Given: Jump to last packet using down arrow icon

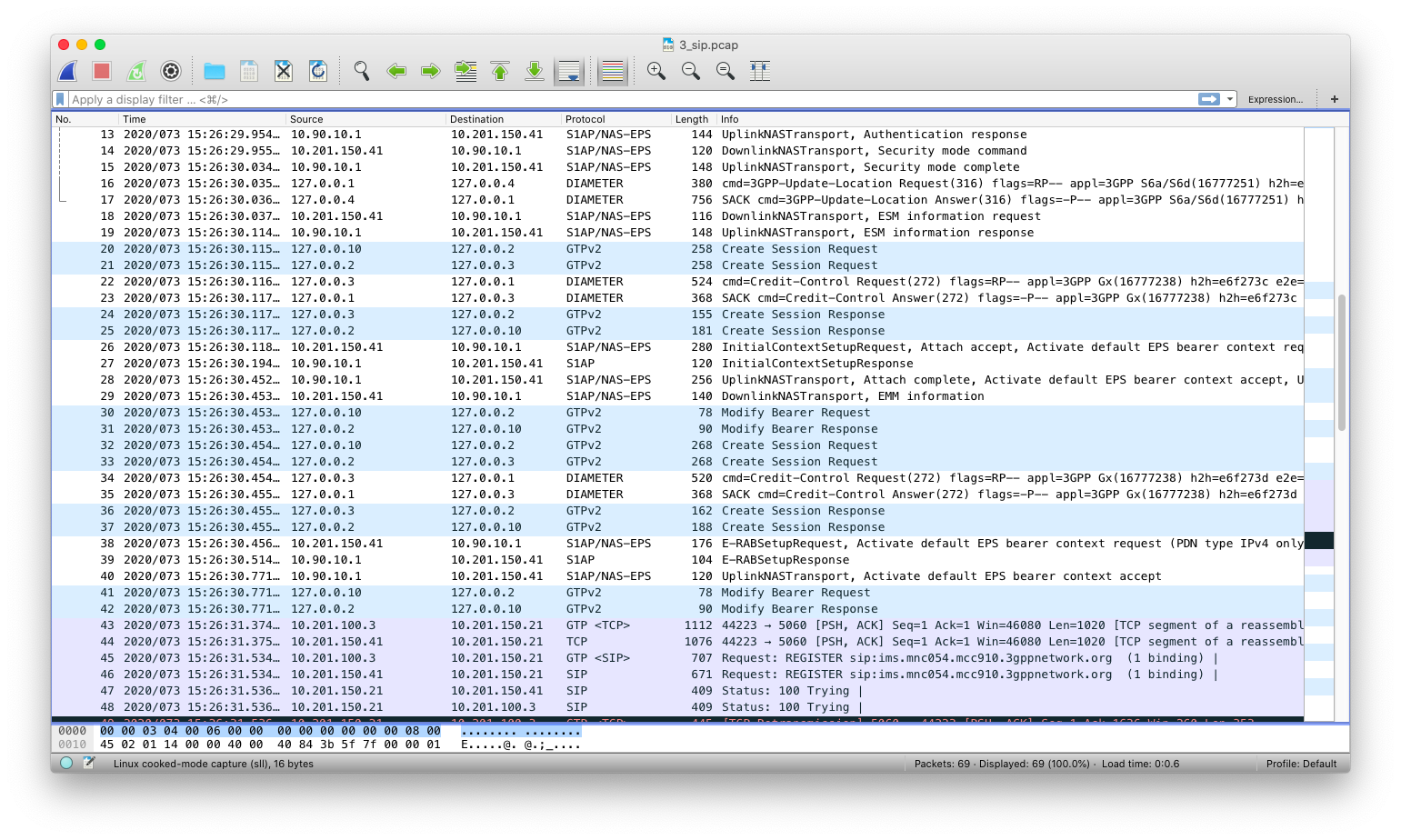Looking at the screenshot, I should coord(535,71).
